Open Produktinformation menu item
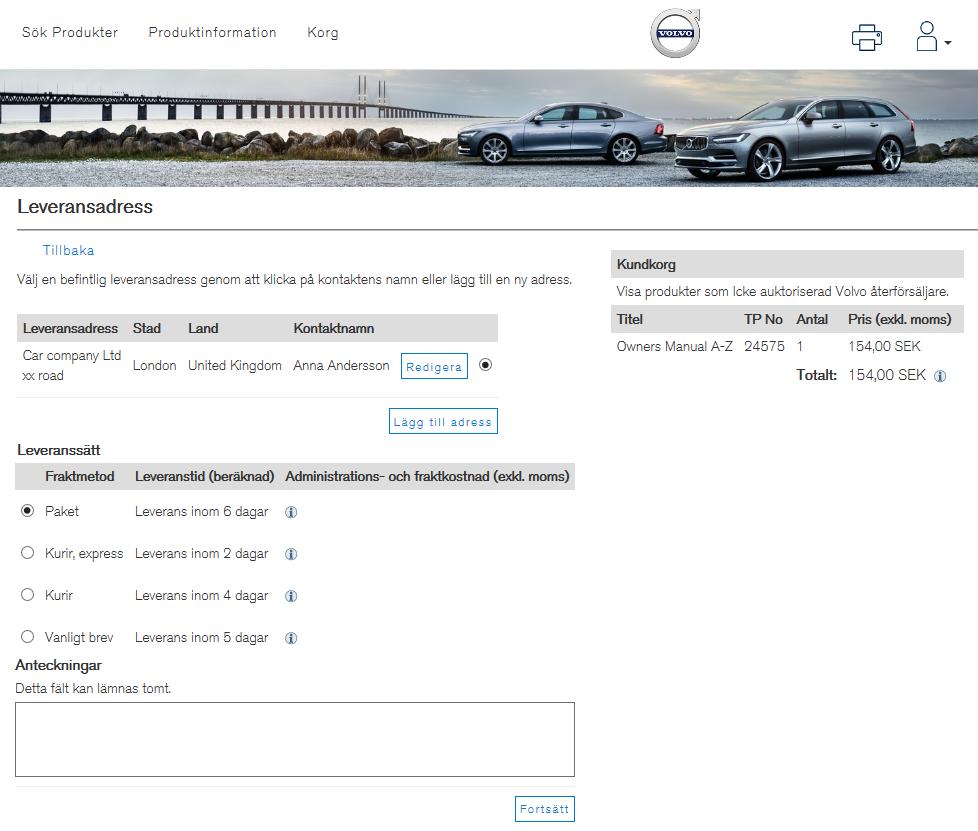Viewport: 978px width, 831px height. (212, 32)
